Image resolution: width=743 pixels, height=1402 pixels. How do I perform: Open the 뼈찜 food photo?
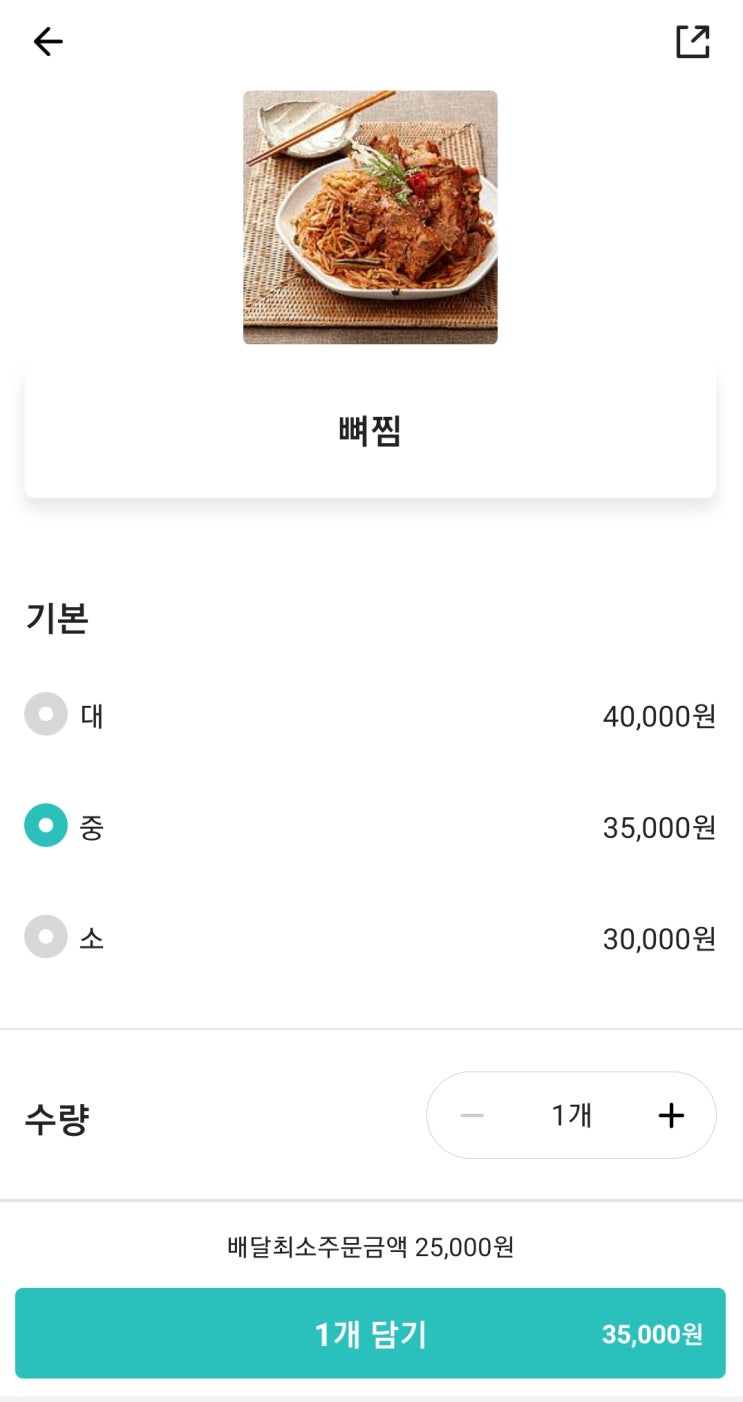[x=370, y=218]
